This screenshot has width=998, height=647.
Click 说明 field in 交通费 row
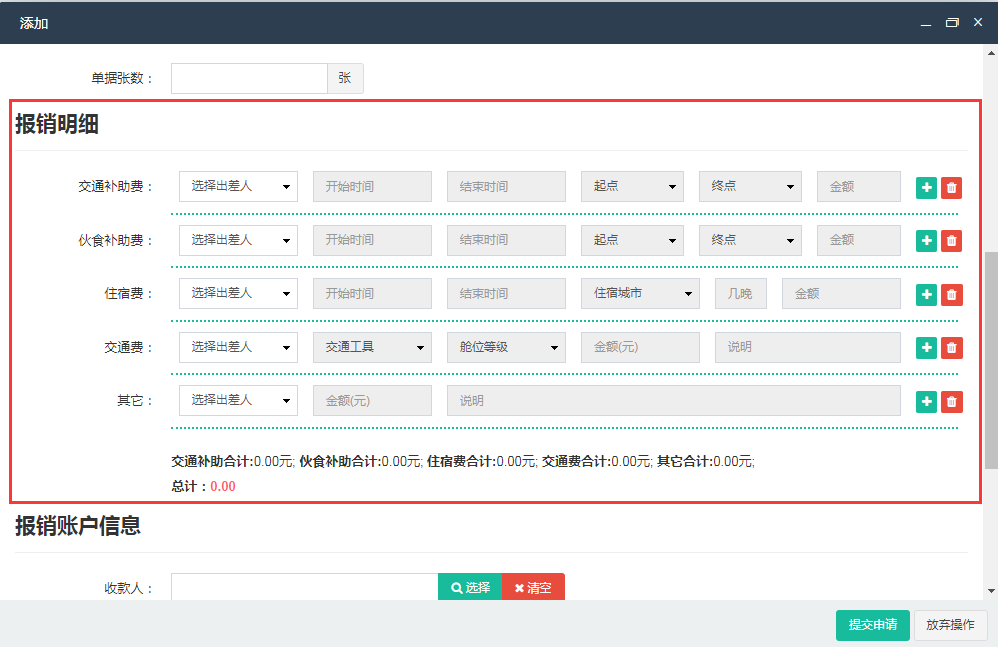tap(808, 347)
